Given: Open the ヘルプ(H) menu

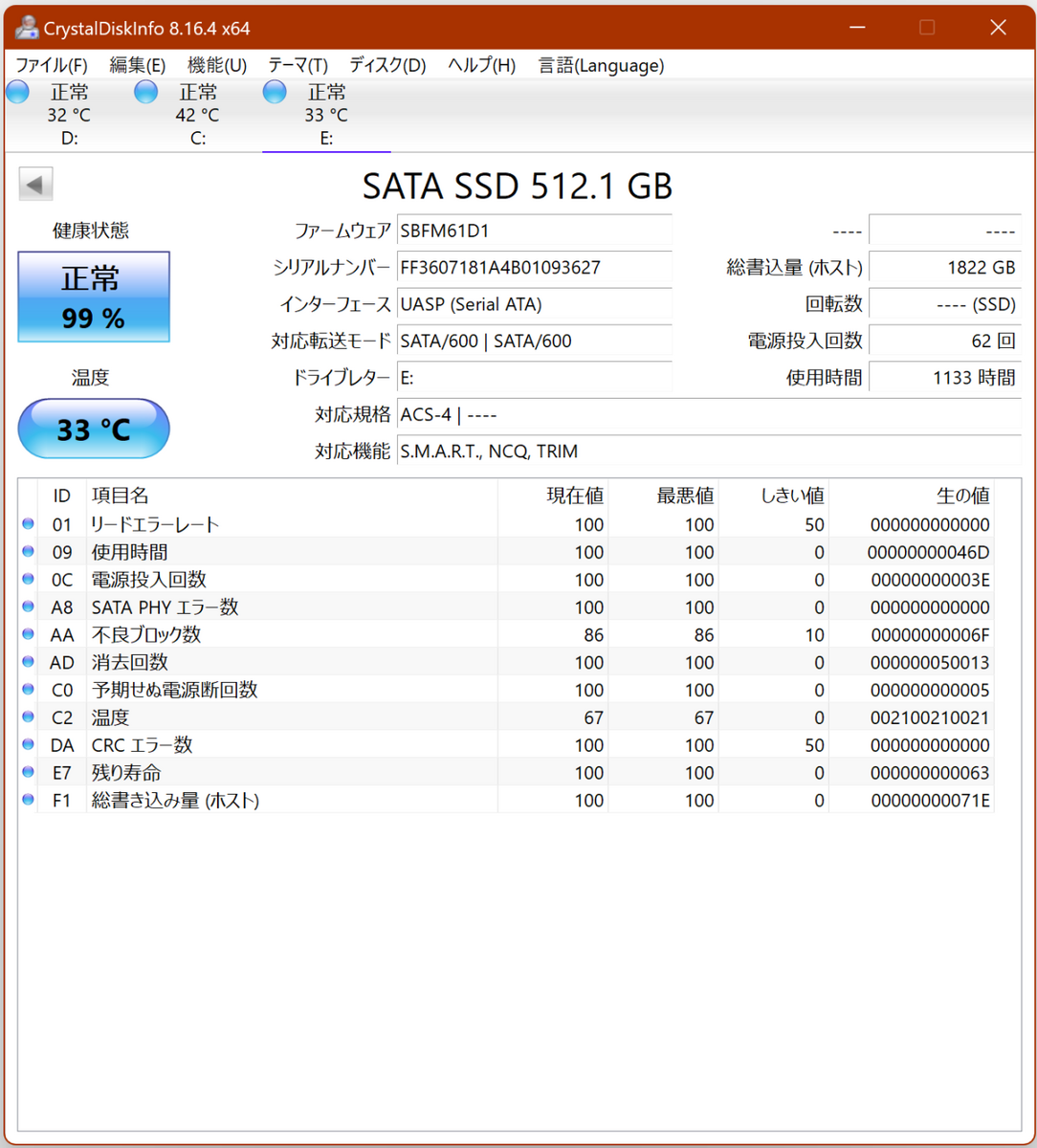Looking at the screenshot, I should point(481,65).
